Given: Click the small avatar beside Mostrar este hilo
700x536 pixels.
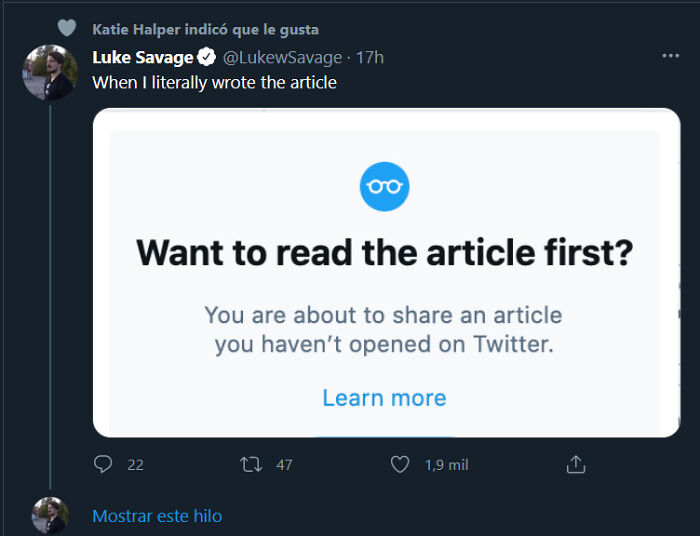Looking at the screenshot, I should (x=49, y=515).
